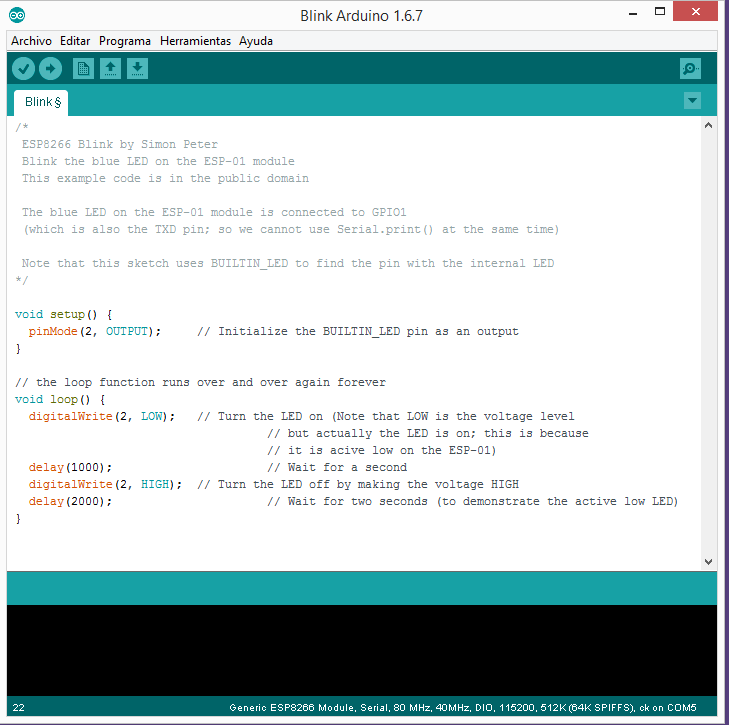The image size is (729, 725).
Task: Create a new sketch file
Action: (x=83, y=69)
